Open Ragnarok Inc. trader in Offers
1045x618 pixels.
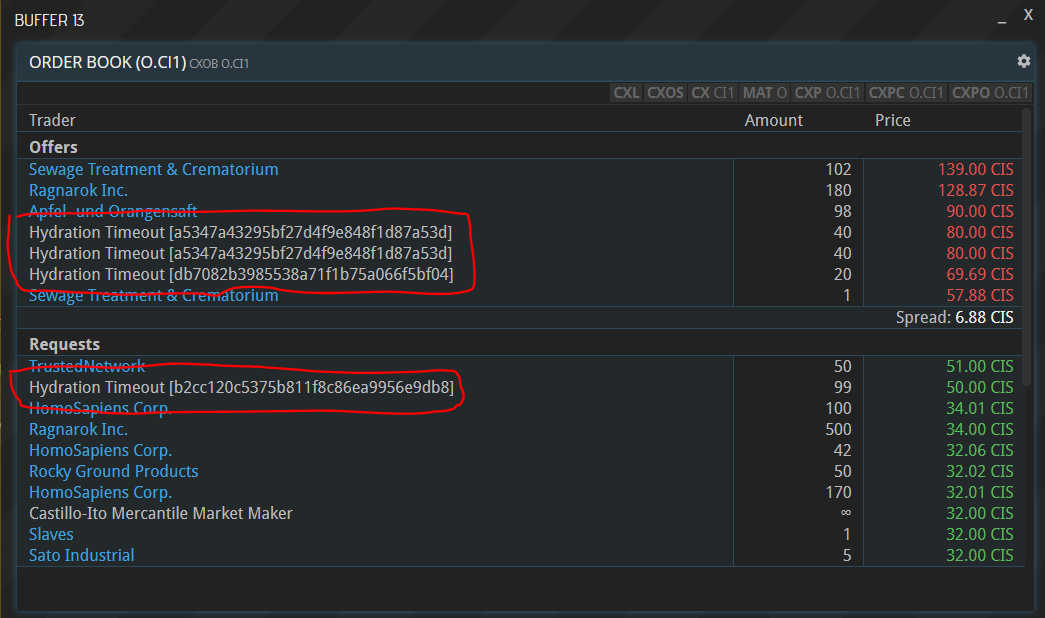(78, 190)
